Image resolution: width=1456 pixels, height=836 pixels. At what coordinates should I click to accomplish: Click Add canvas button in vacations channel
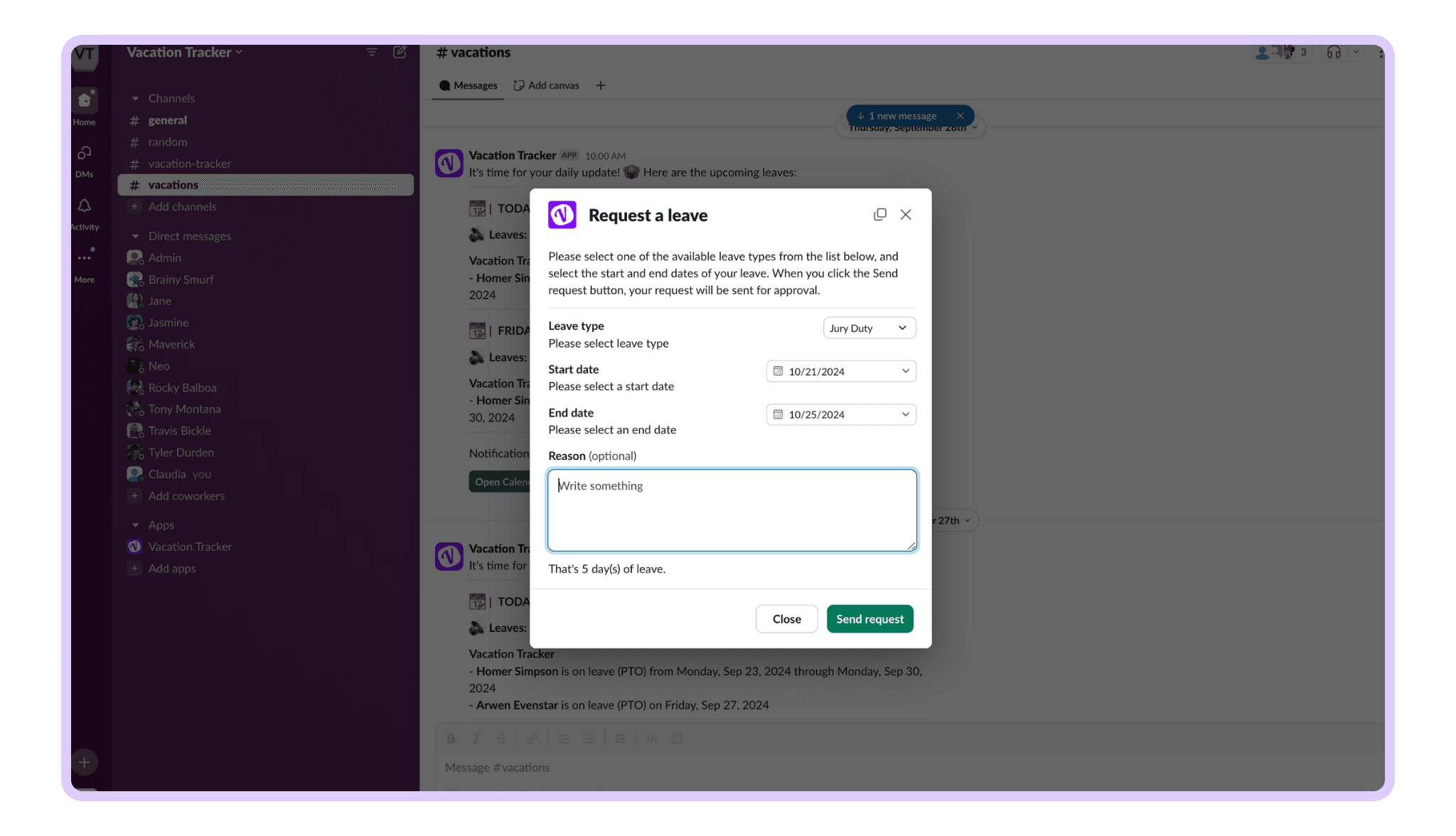[545, 85]
